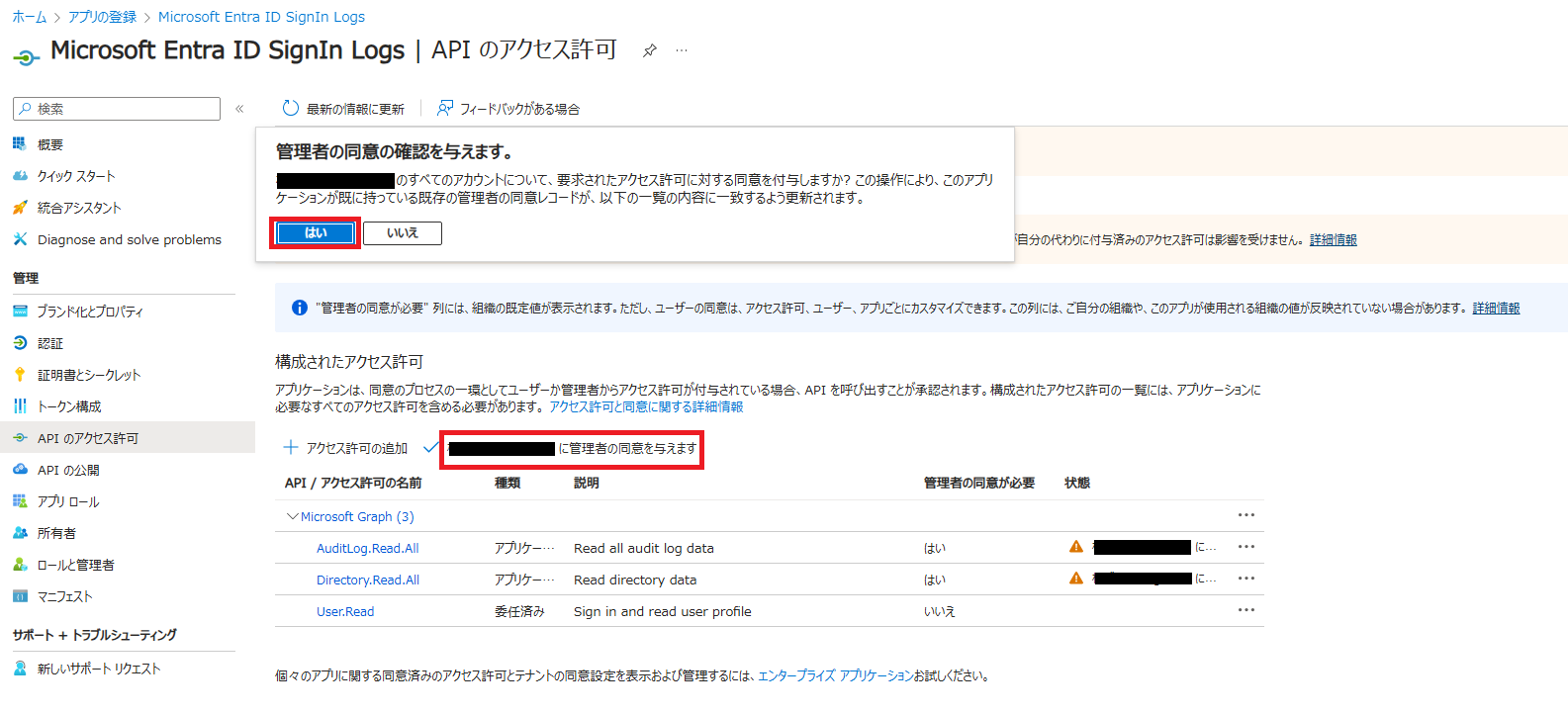1568x715 pixels.
Task: Click the plus icon アクセス許可の追加
Action: 291,447
